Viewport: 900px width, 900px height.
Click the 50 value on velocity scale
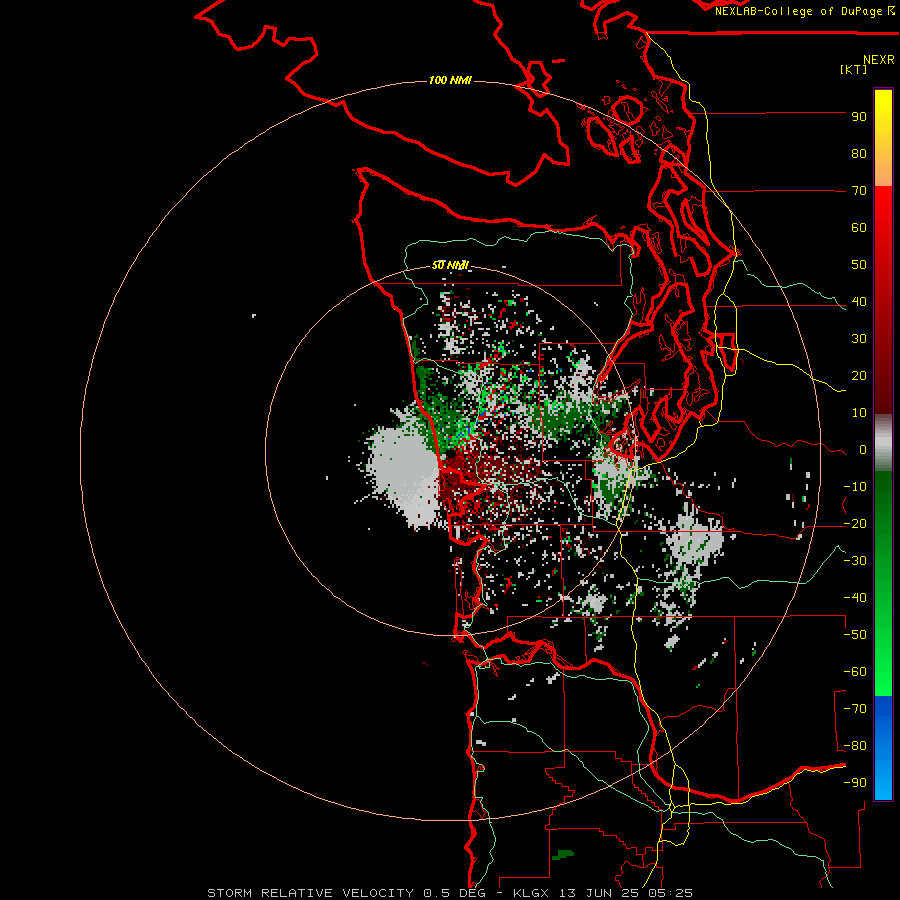[859, 265]
